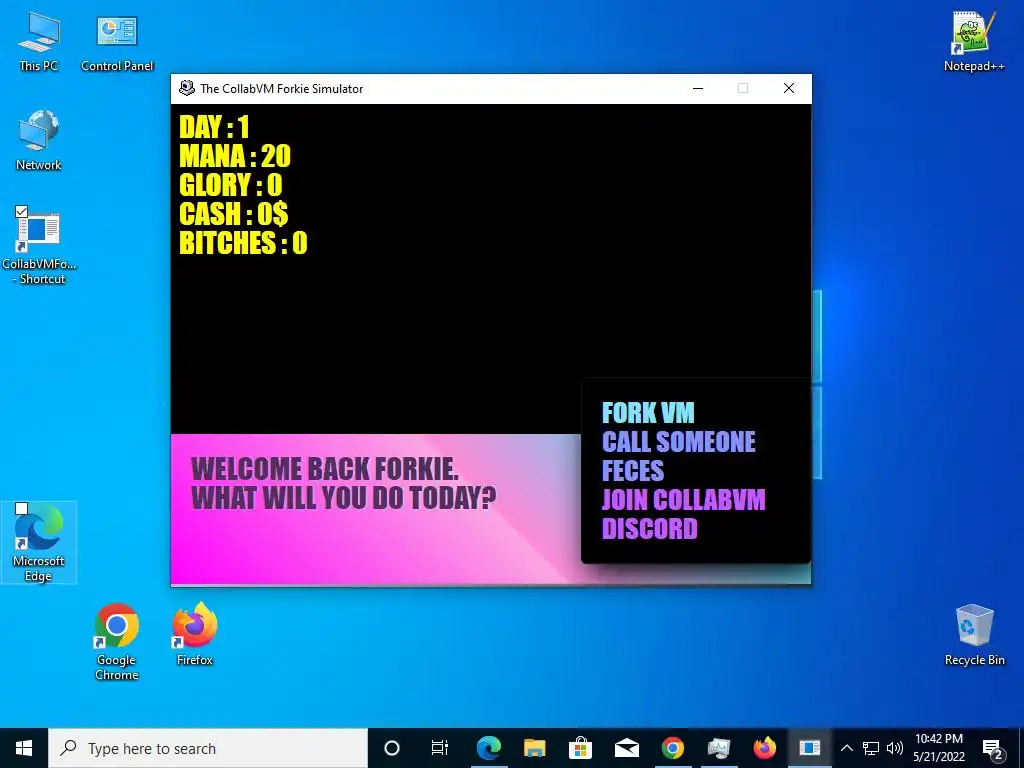The height and width of the screenshot is (768, 1024).
Task: Open Task View from the taskbar
Action: coord(440,748)
